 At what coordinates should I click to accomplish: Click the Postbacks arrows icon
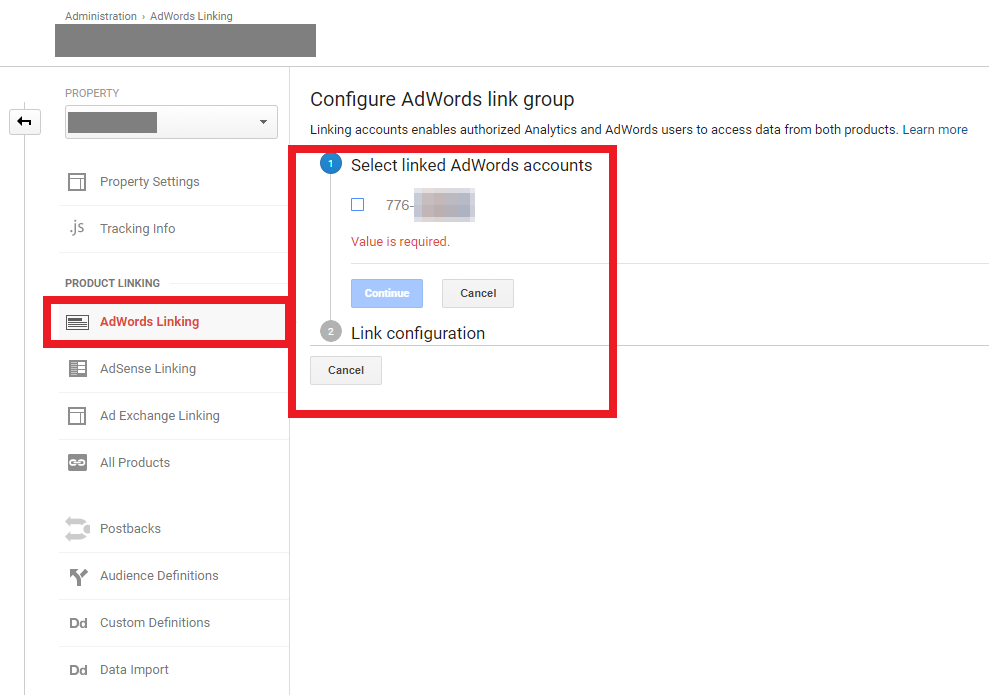pyautogui.click(x=78, y=529)
